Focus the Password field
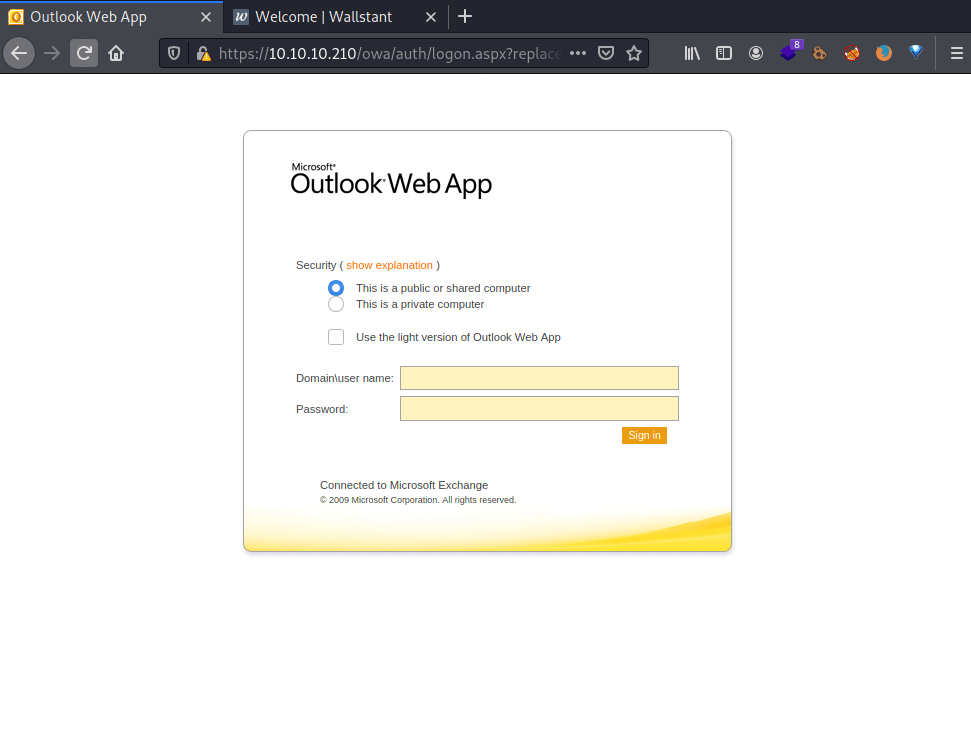This screenshot has height=739, width=971. coord(539,408)
